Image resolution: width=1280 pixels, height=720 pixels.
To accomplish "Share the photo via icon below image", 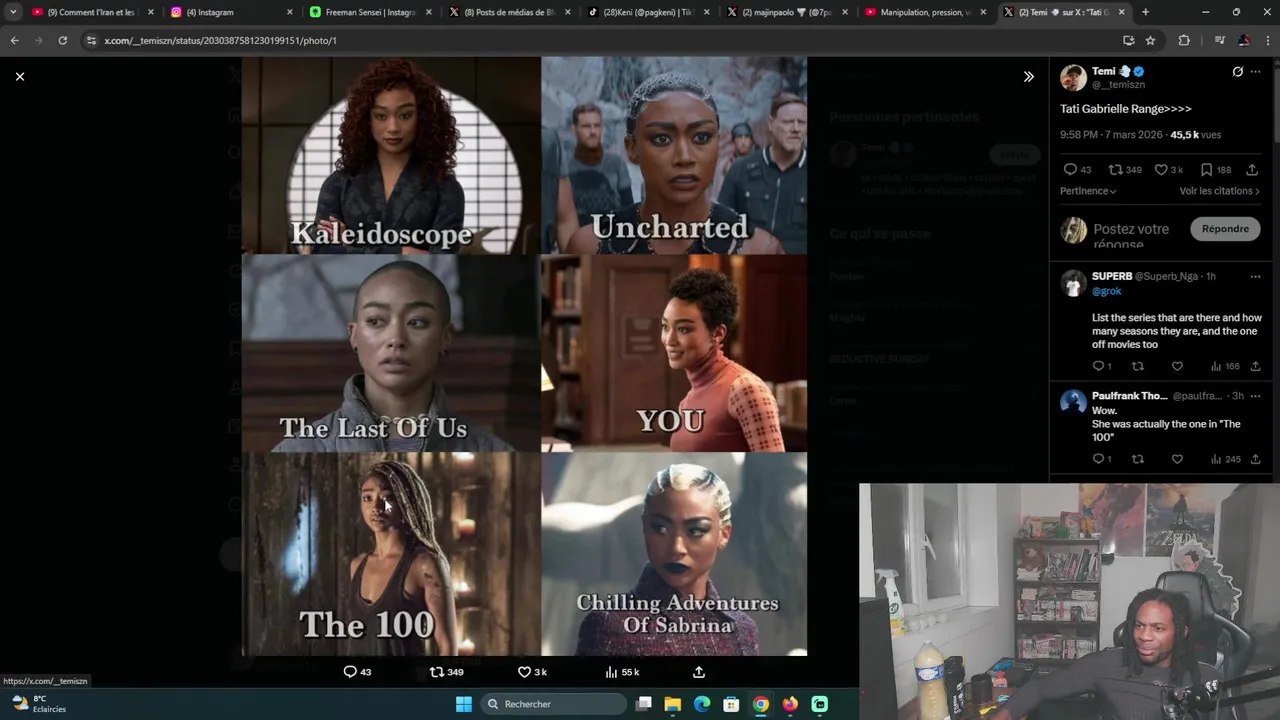I will pyautogui.click(x=699, y=672).
